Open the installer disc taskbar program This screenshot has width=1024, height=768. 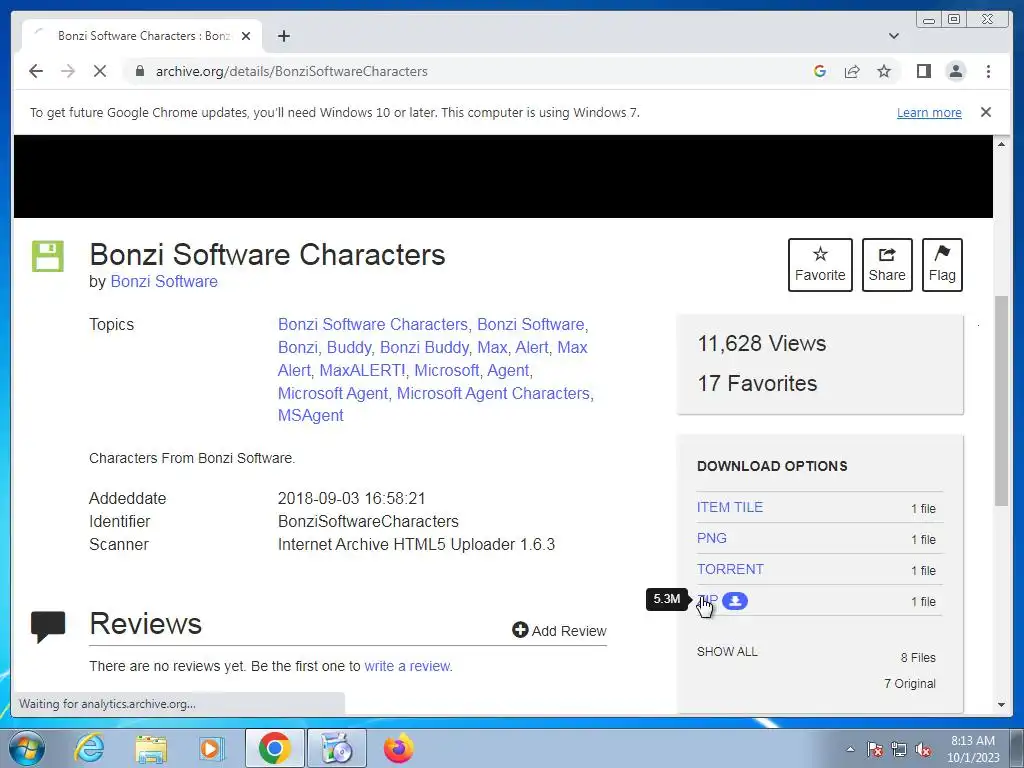[x=337, y=748]
